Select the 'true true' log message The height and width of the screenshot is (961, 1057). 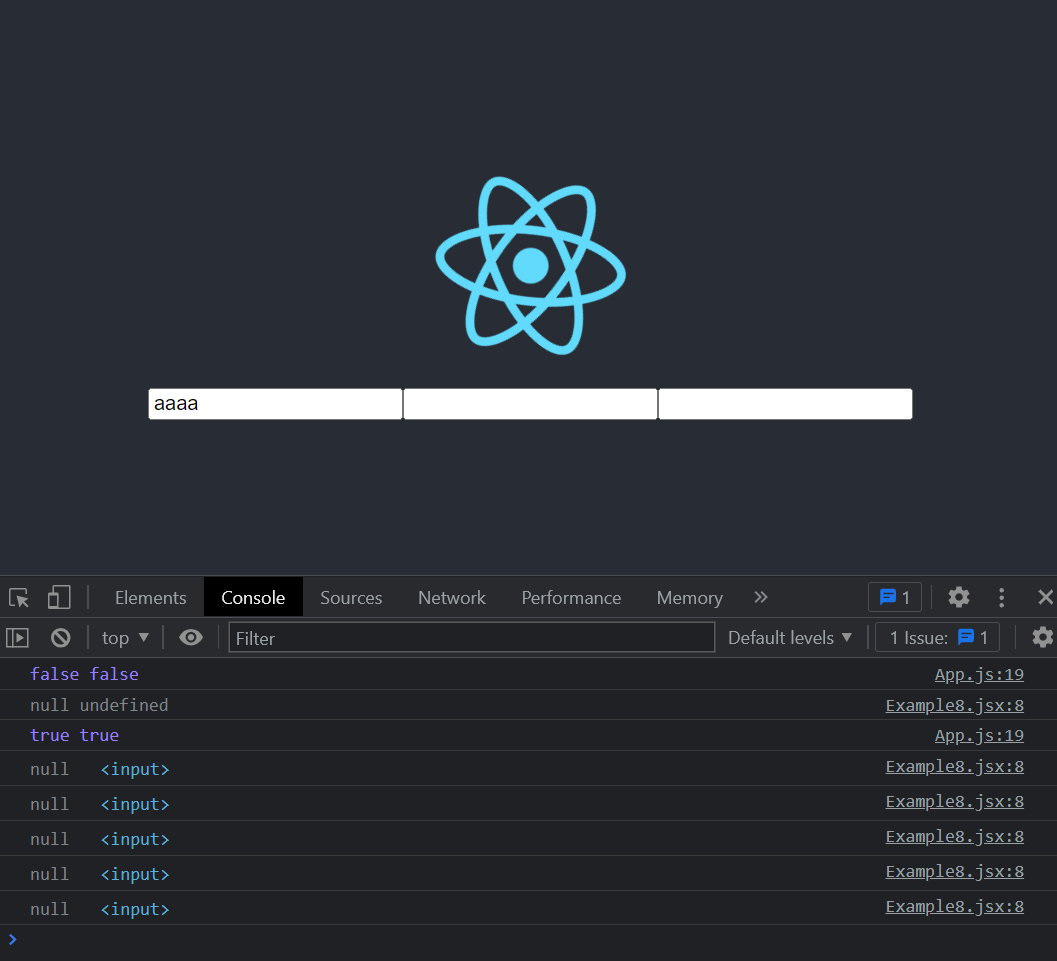pos(74,736)
